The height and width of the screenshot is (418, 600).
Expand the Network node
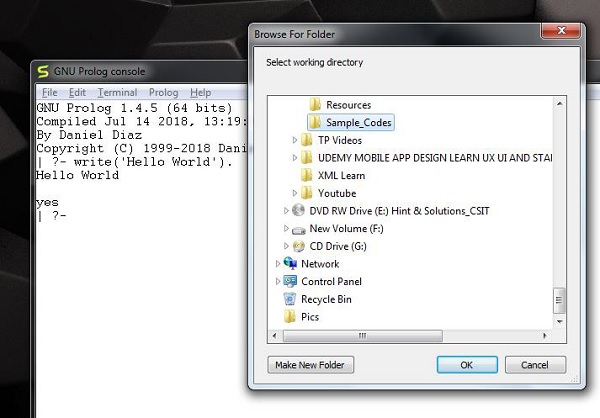click(278, 263)
